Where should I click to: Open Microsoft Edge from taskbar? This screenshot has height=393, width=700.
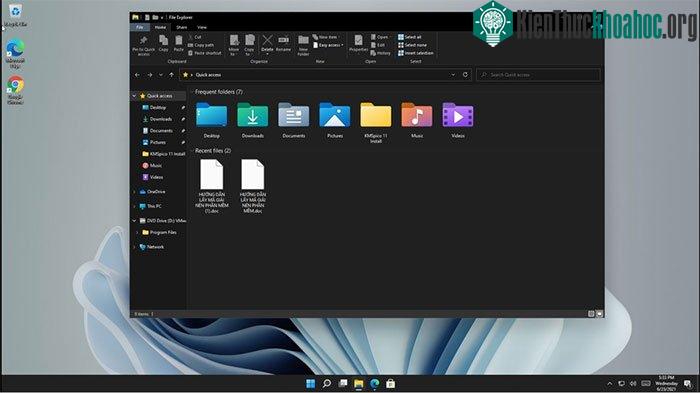[375, 384]
